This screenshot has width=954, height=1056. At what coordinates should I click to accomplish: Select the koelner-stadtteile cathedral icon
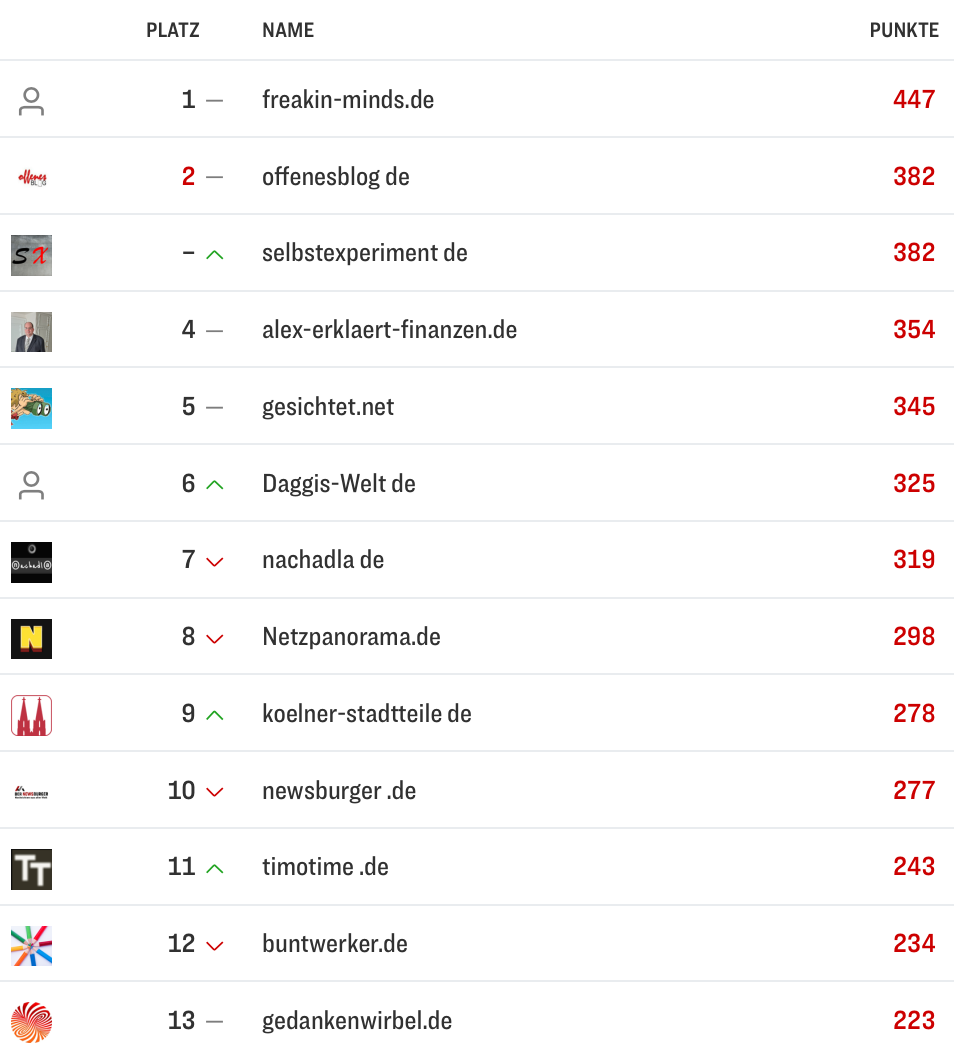click(31, 715)
